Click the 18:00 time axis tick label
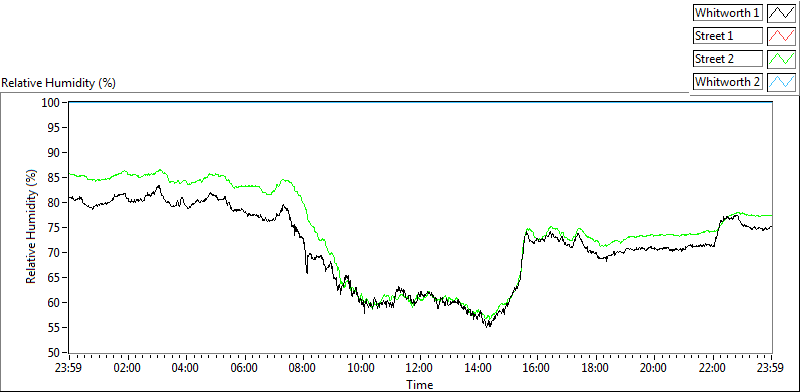Viewport: 800px width, 392px height. (596, 368)
